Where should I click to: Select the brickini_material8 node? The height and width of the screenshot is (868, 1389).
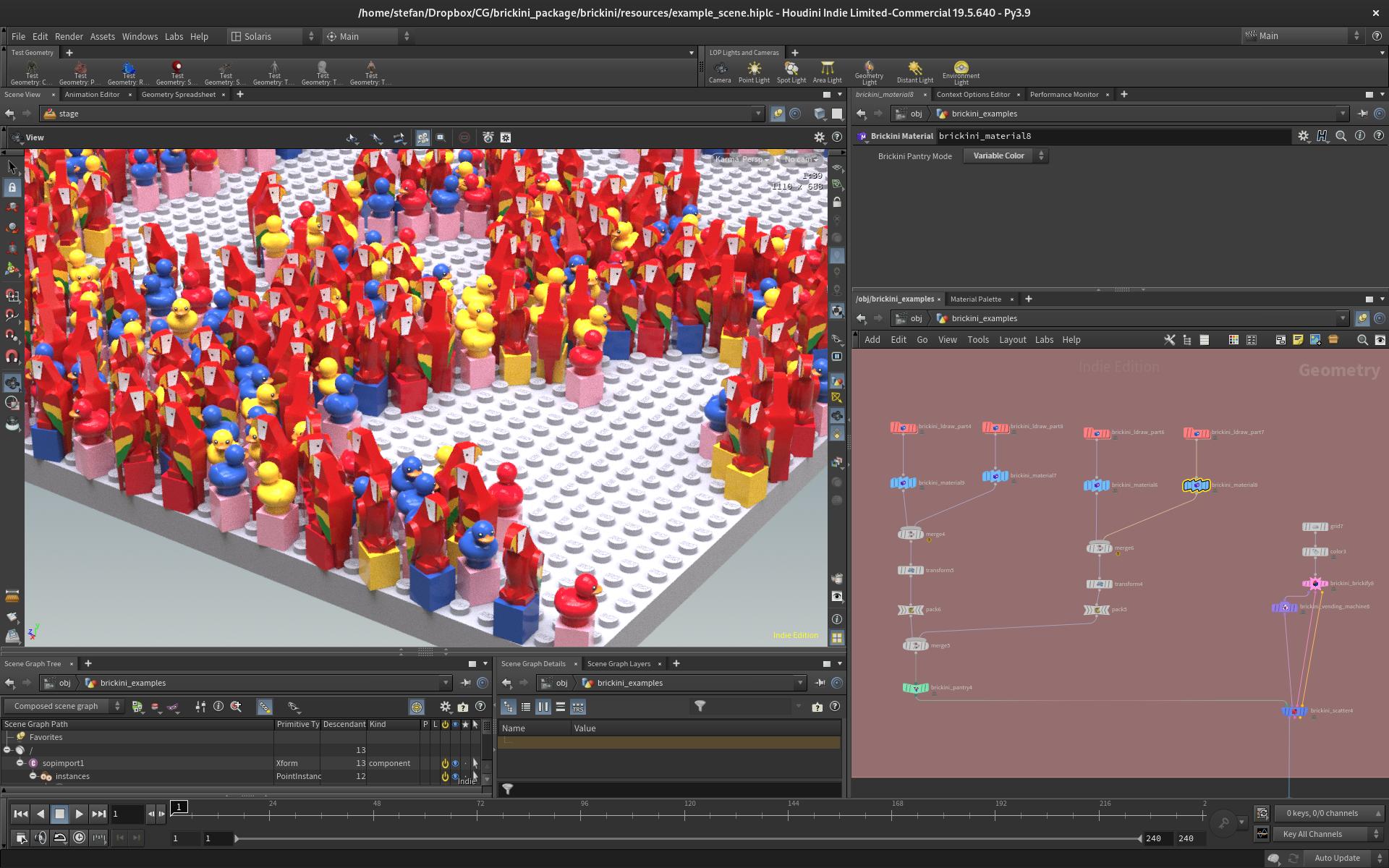pos(1196,485)
